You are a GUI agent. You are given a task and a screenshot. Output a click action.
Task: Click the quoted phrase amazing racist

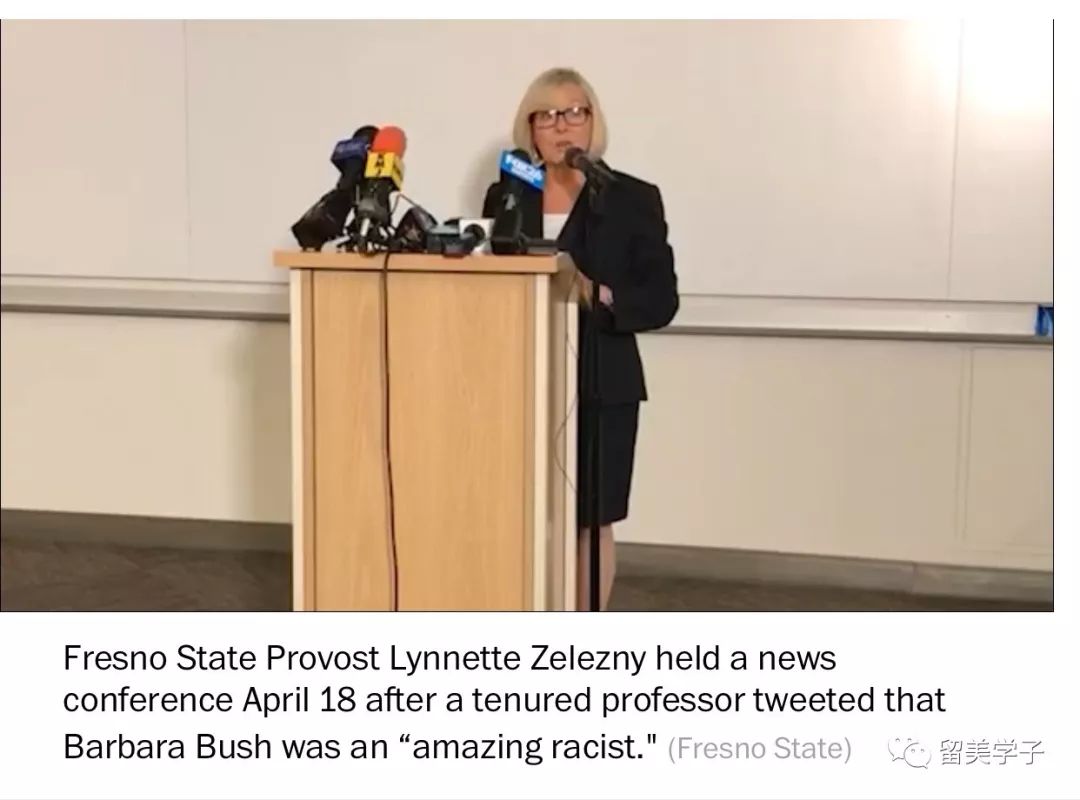click(x=528, y=747)
